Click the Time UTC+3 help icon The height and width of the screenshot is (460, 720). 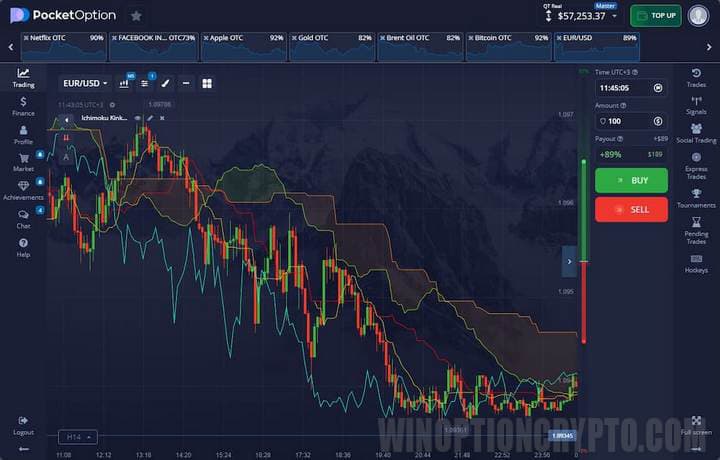[635, 72]
